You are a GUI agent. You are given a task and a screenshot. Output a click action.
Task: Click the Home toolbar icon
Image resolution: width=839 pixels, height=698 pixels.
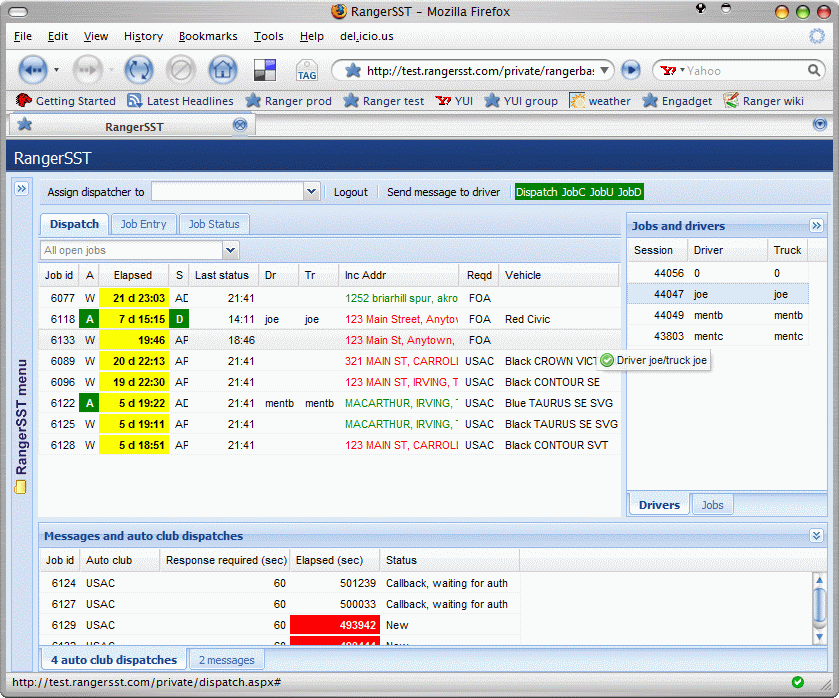(x=222, y=70)
